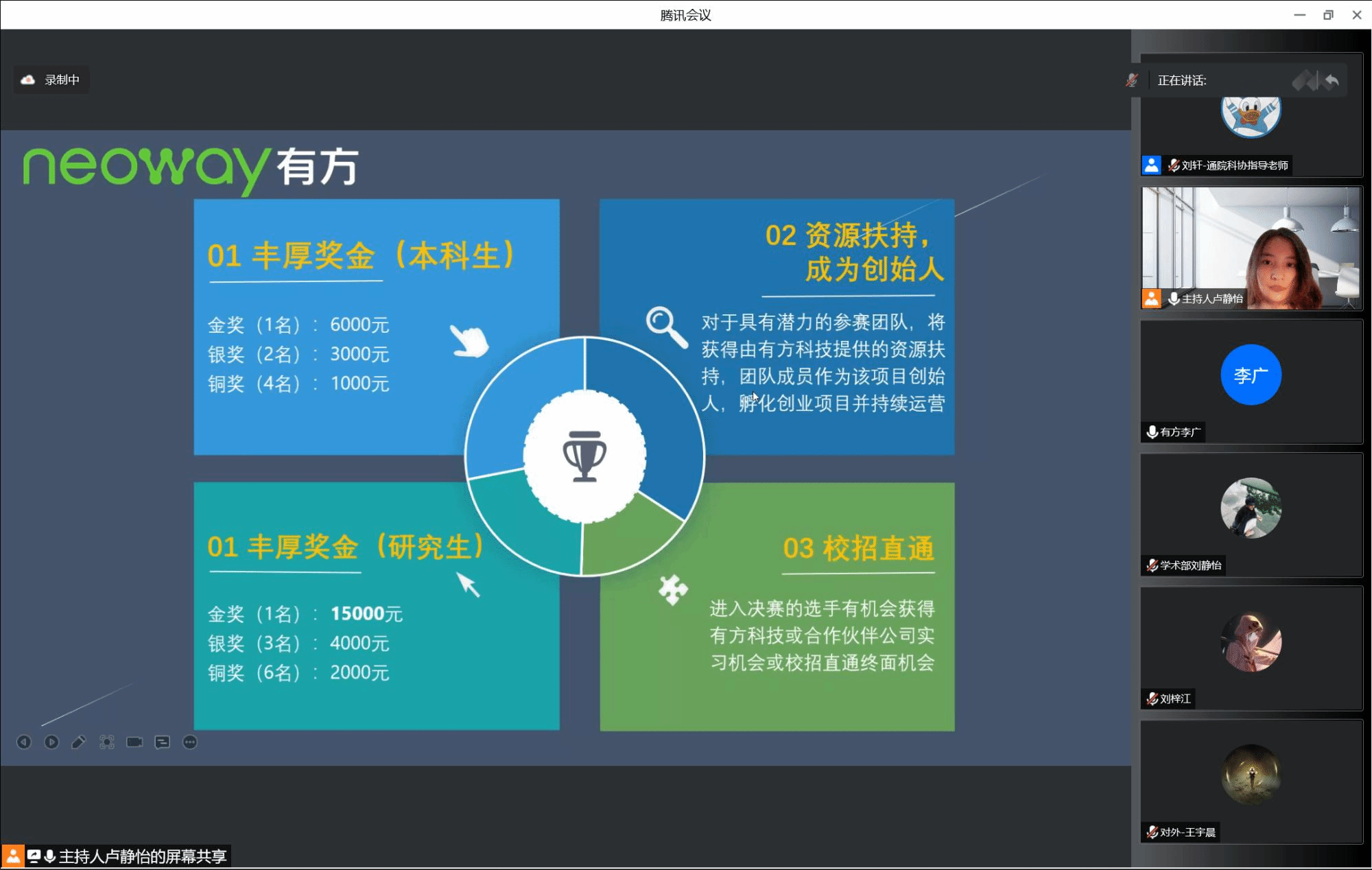
Task: Select the pen annotation tool
Action: click(79, 742)
